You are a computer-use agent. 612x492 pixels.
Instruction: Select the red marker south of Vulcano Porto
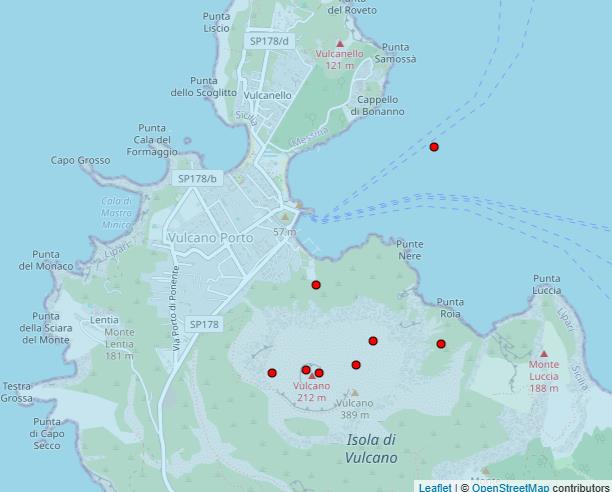(x=316, y=285)
